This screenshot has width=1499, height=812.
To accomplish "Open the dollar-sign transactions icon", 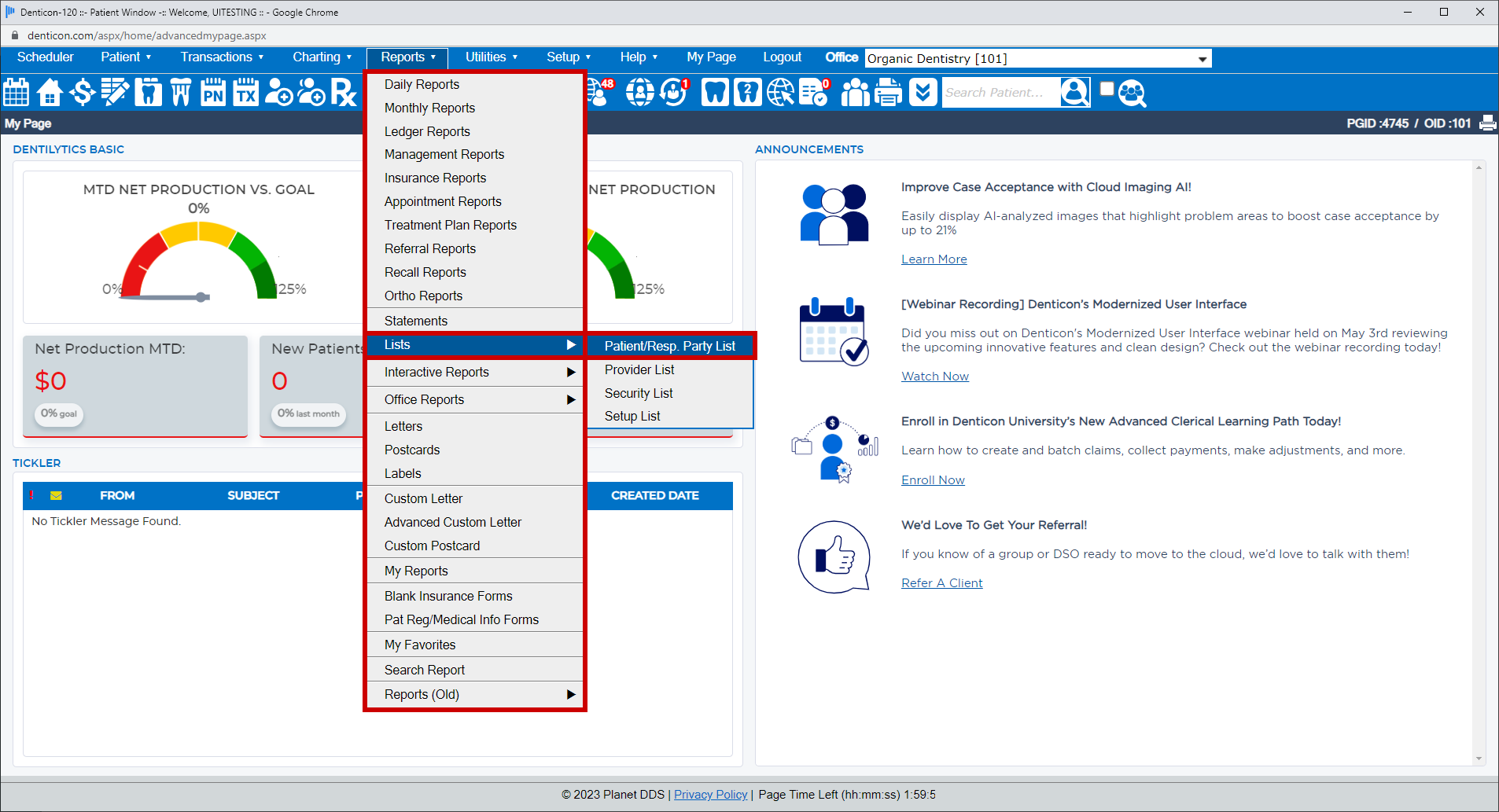I will click(x=82, y=92).
